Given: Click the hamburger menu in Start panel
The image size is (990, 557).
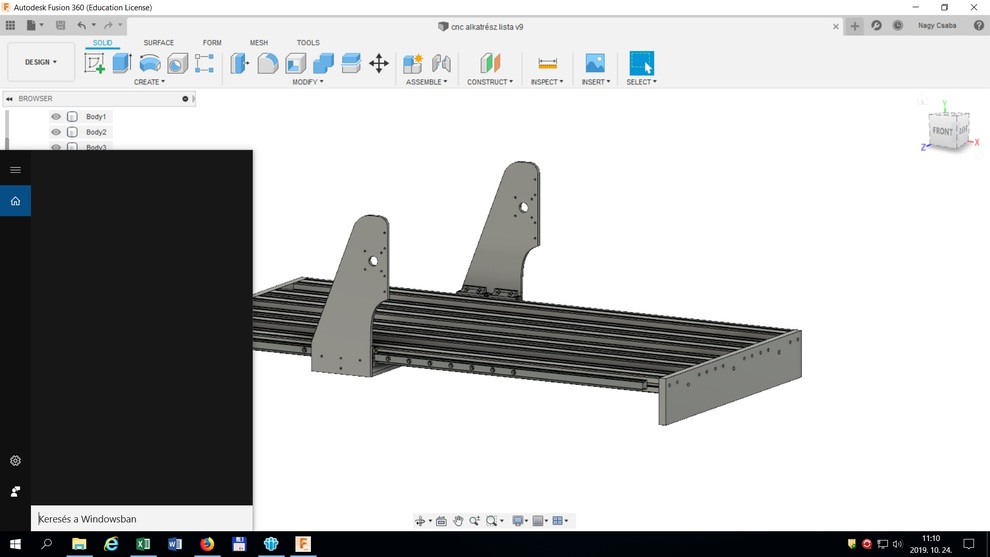Looking at the screenshot, I should pyautogui.click(x=15, y=170).
